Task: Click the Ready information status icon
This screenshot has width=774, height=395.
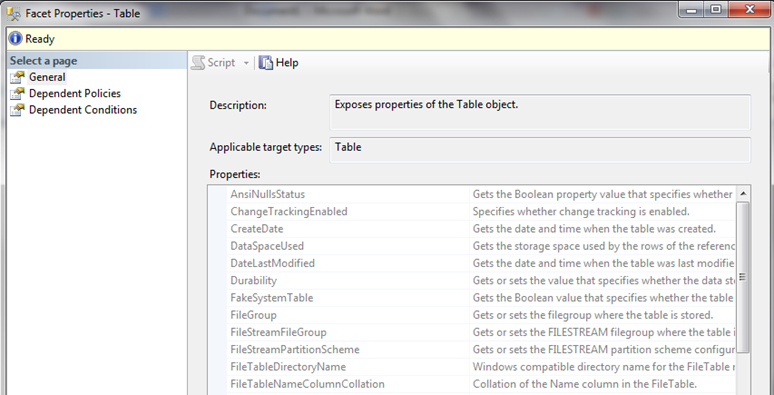Action: click(x=15, y=39)
